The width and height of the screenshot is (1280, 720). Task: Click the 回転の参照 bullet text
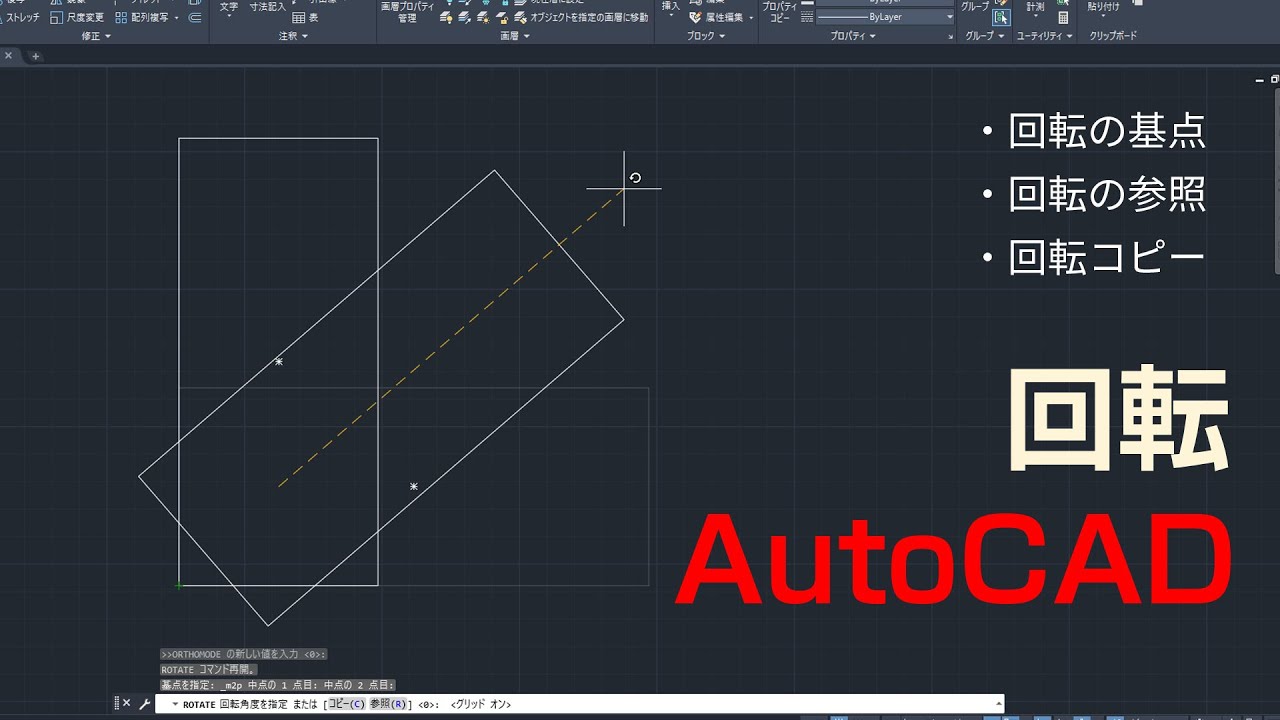1107,195
